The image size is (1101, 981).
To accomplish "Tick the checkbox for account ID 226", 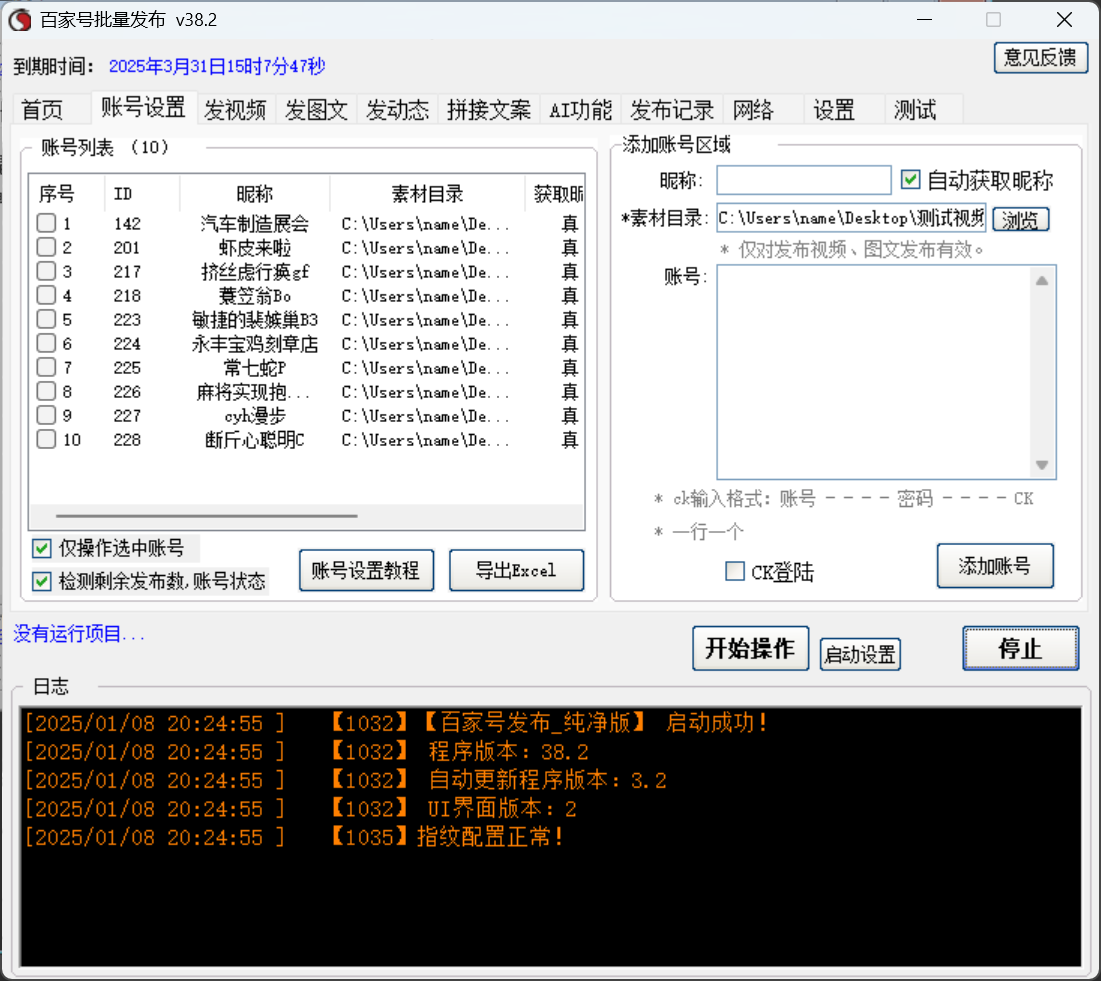I will [46, 391].
